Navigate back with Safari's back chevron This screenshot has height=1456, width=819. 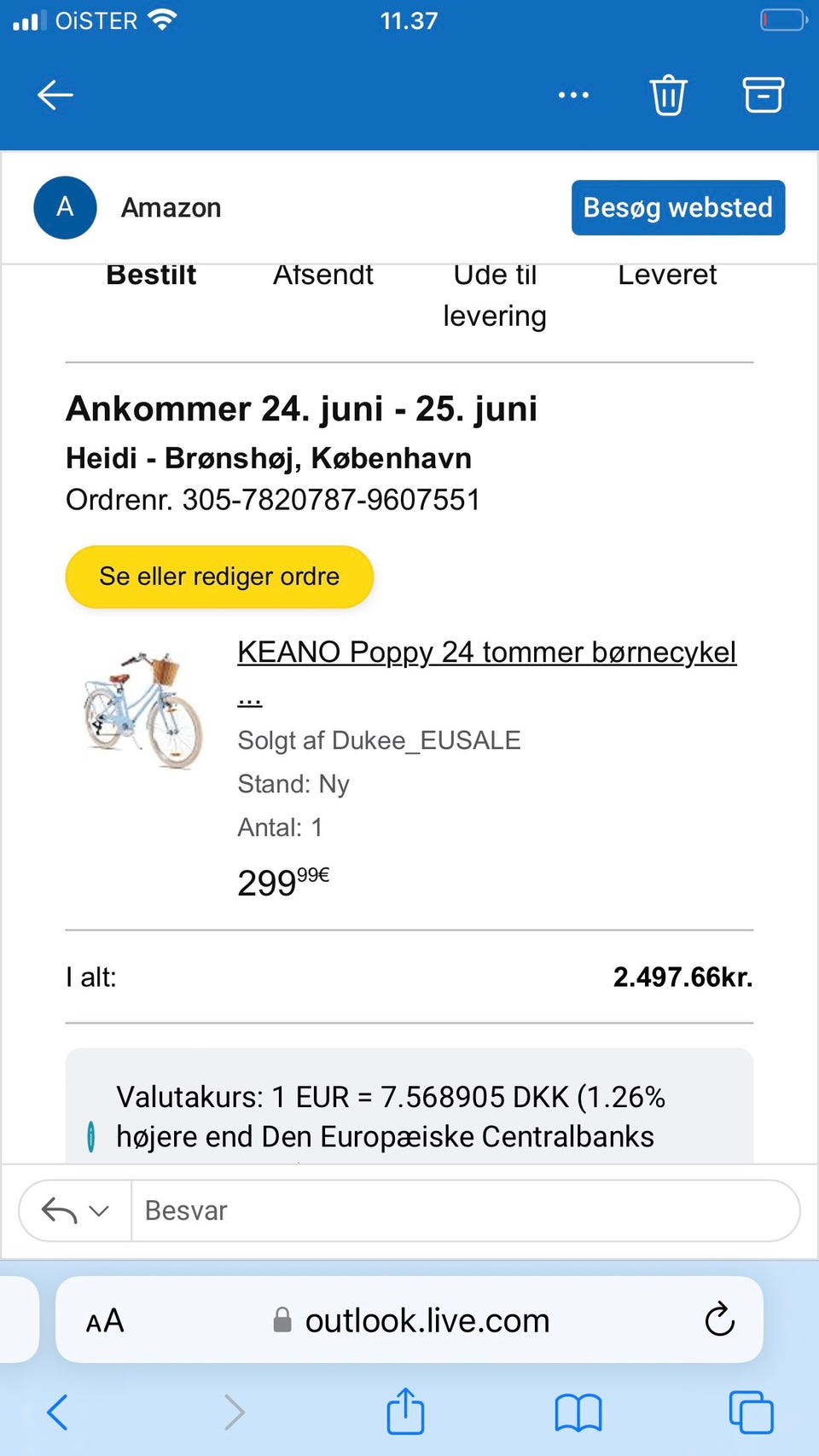[x=58, y=1412]
